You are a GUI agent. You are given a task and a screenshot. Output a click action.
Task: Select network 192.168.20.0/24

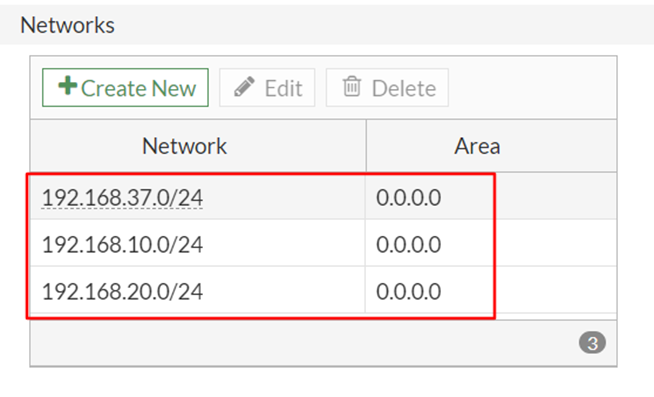point(122,291)
